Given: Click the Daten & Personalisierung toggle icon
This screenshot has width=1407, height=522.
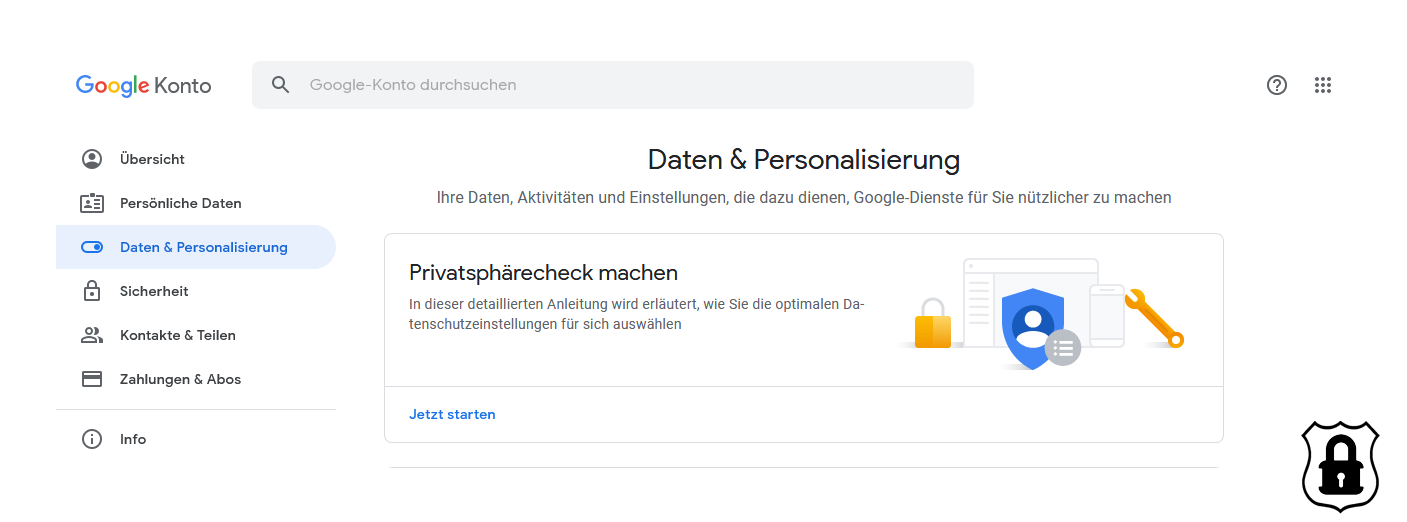Looking at the screenshot, I should (x=92, y=247).
